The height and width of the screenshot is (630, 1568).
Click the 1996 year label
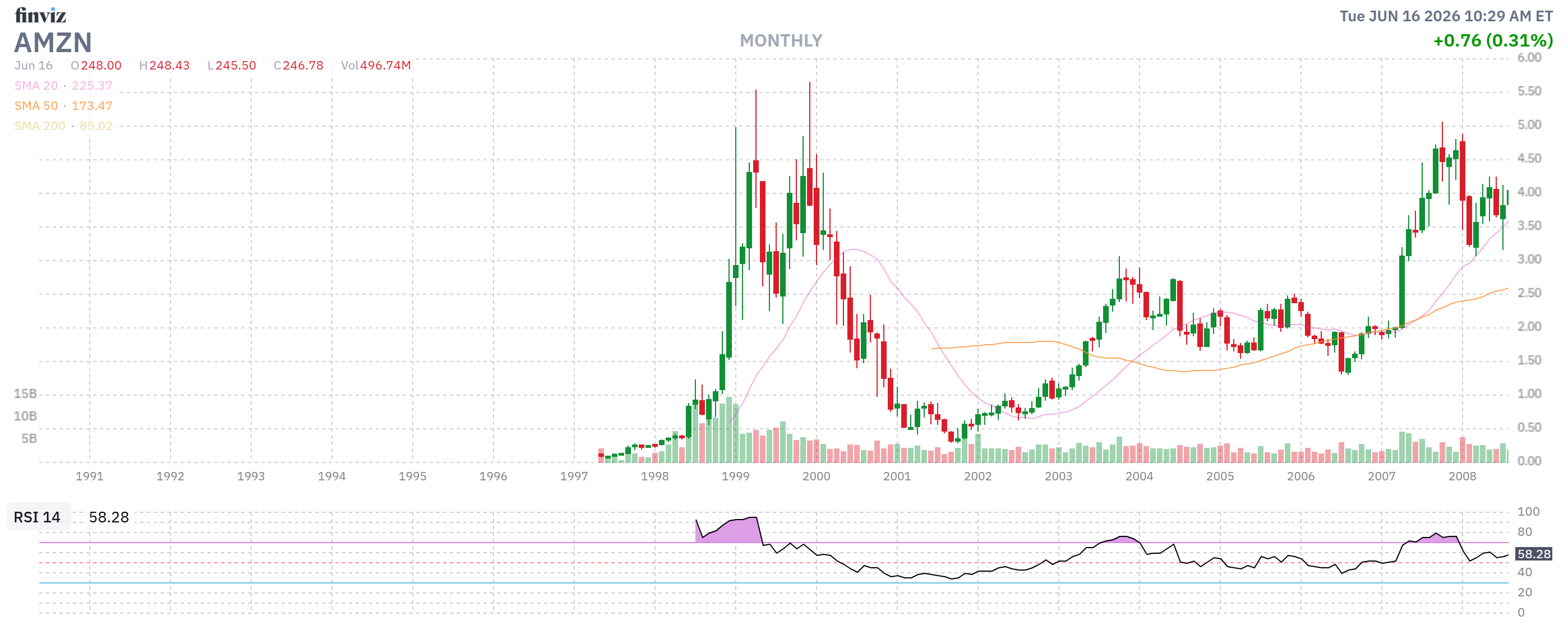tap(493, 477)
